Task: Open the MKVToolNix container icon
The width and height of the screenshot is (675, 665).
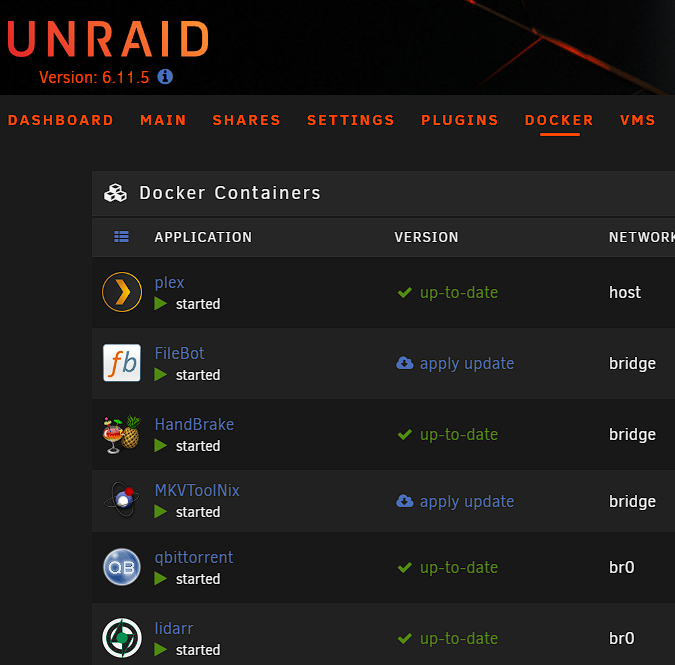Action: coord(122,499)
